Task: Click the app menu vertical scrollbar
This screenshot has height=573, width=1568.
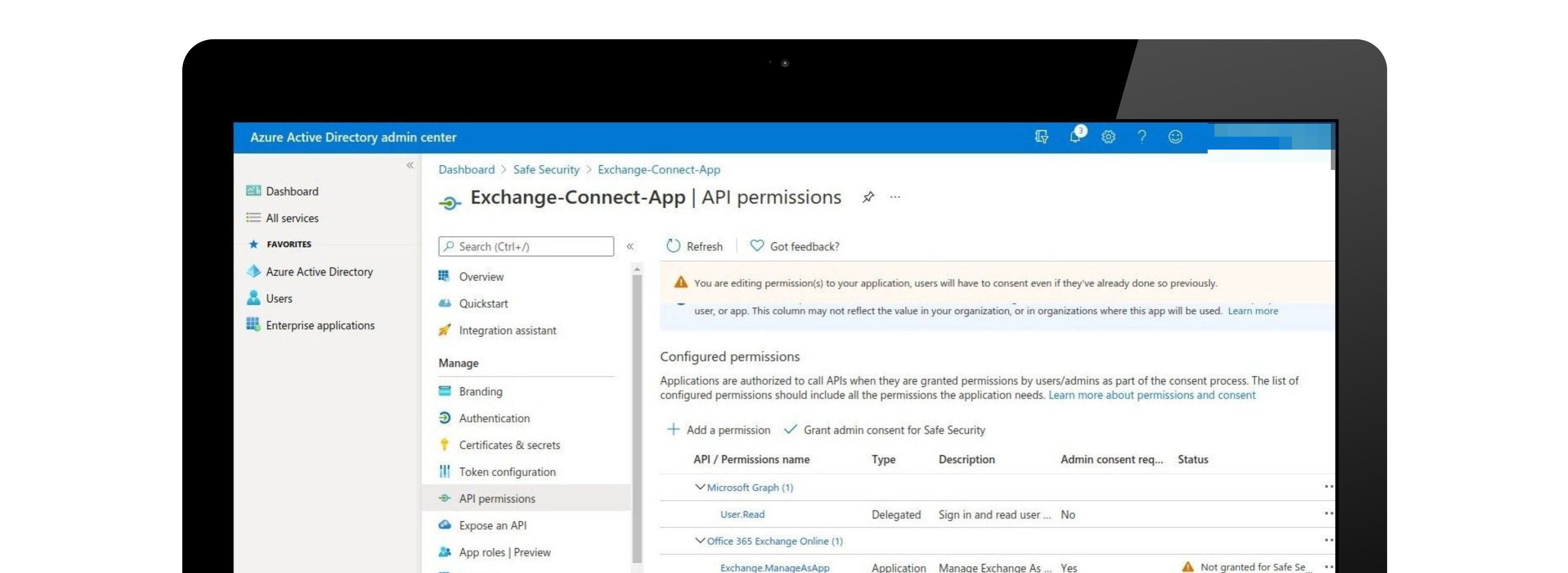Action: 637,418
